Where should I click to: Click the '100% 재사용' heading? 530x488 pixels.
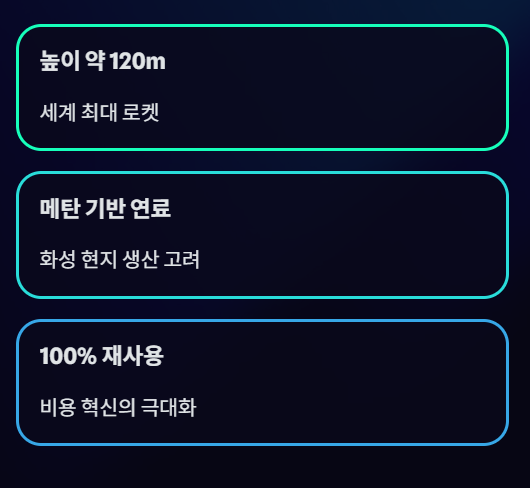(102, 356)
